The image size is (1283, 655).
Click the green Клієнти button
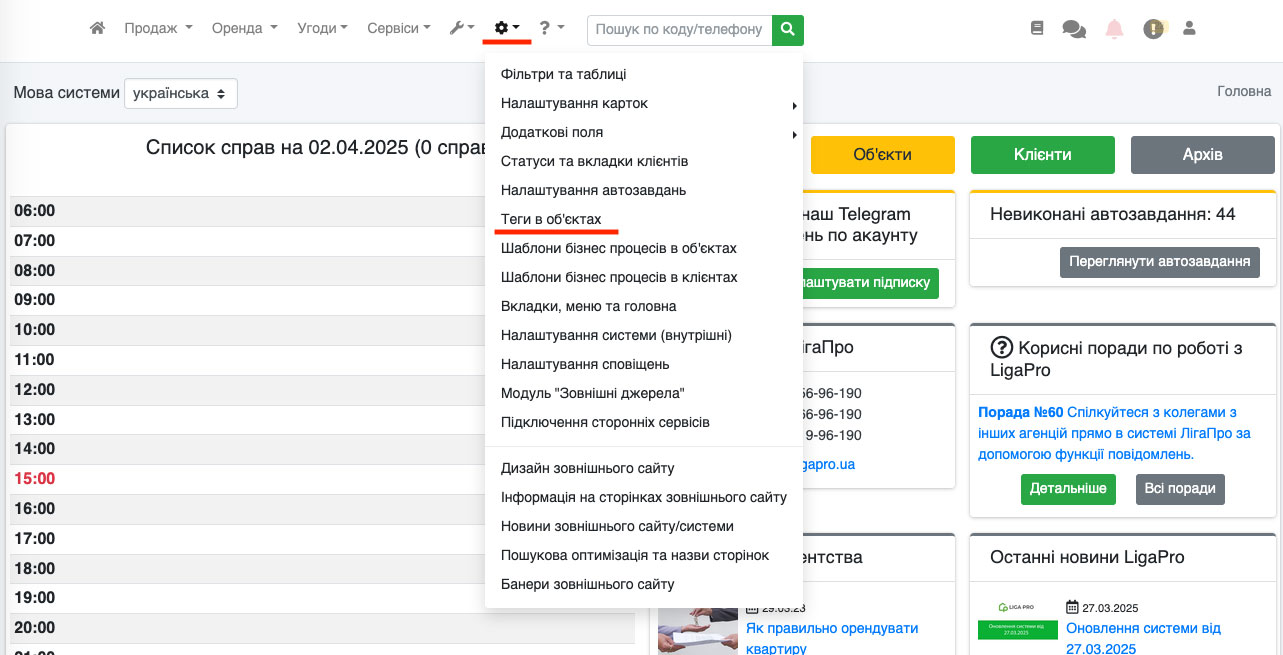[1042, 155]
